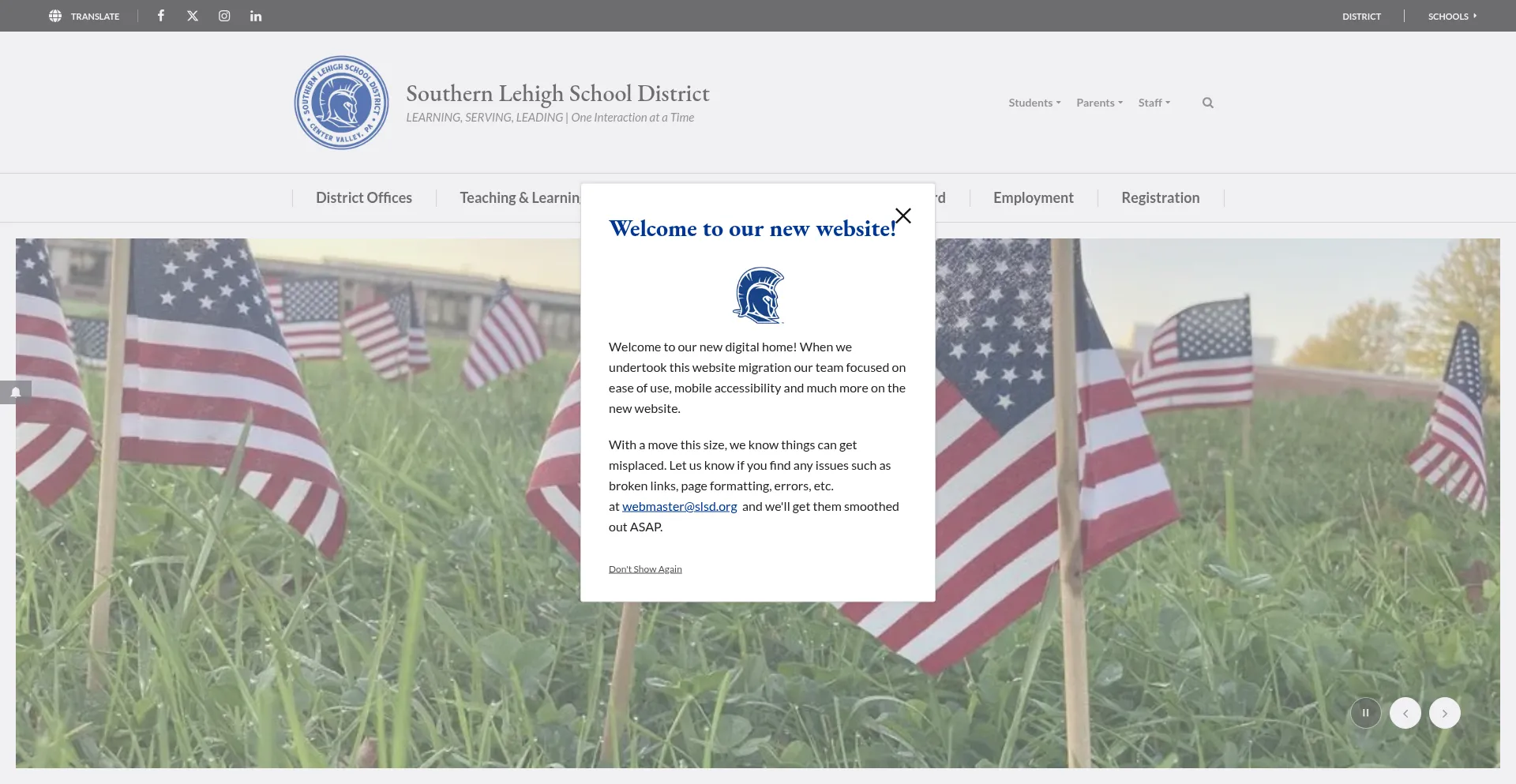This screenshot has width=1516, height=784.
Task: Select the Employment menu item
Action: click(1033, 197)
